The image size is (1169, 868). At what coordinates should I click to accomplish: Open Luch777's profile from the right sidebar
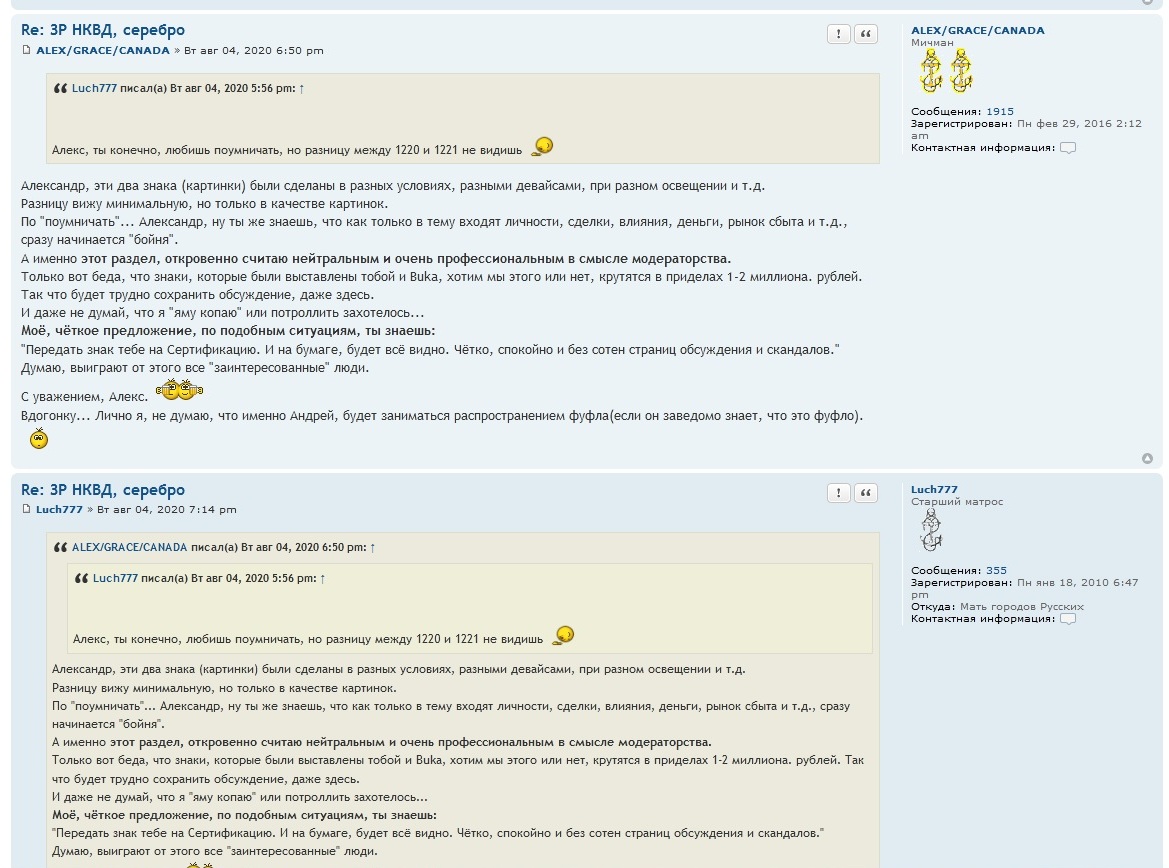coord(933,490)
